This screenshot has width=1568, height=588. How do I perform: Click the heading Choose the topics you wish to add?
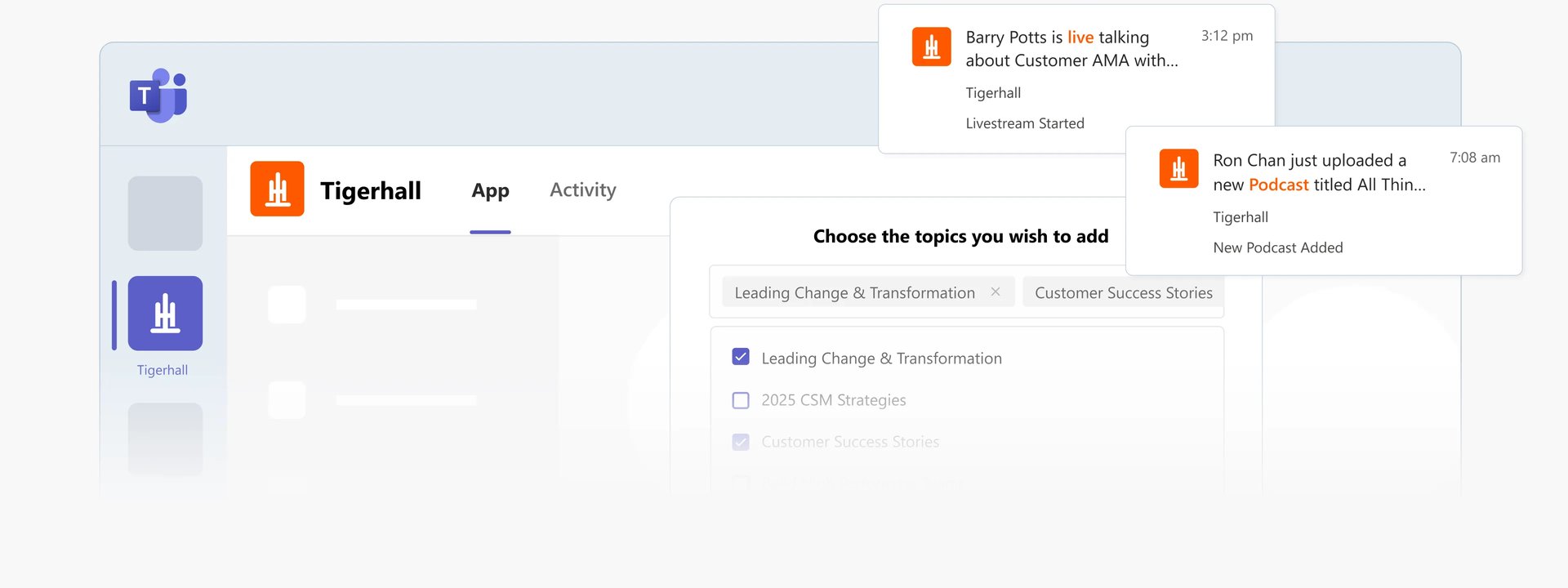pyautogui.click(x=960, y=237)
